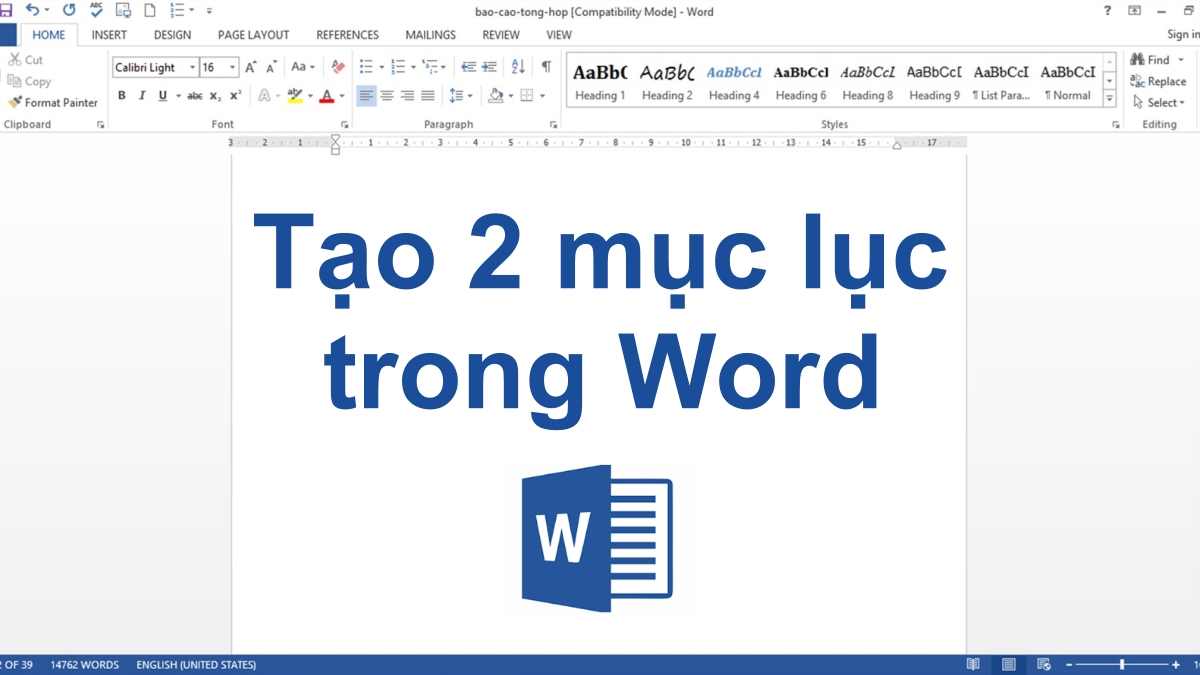
Task: Toggle show paragraph marks
Action: click(546, 67)
